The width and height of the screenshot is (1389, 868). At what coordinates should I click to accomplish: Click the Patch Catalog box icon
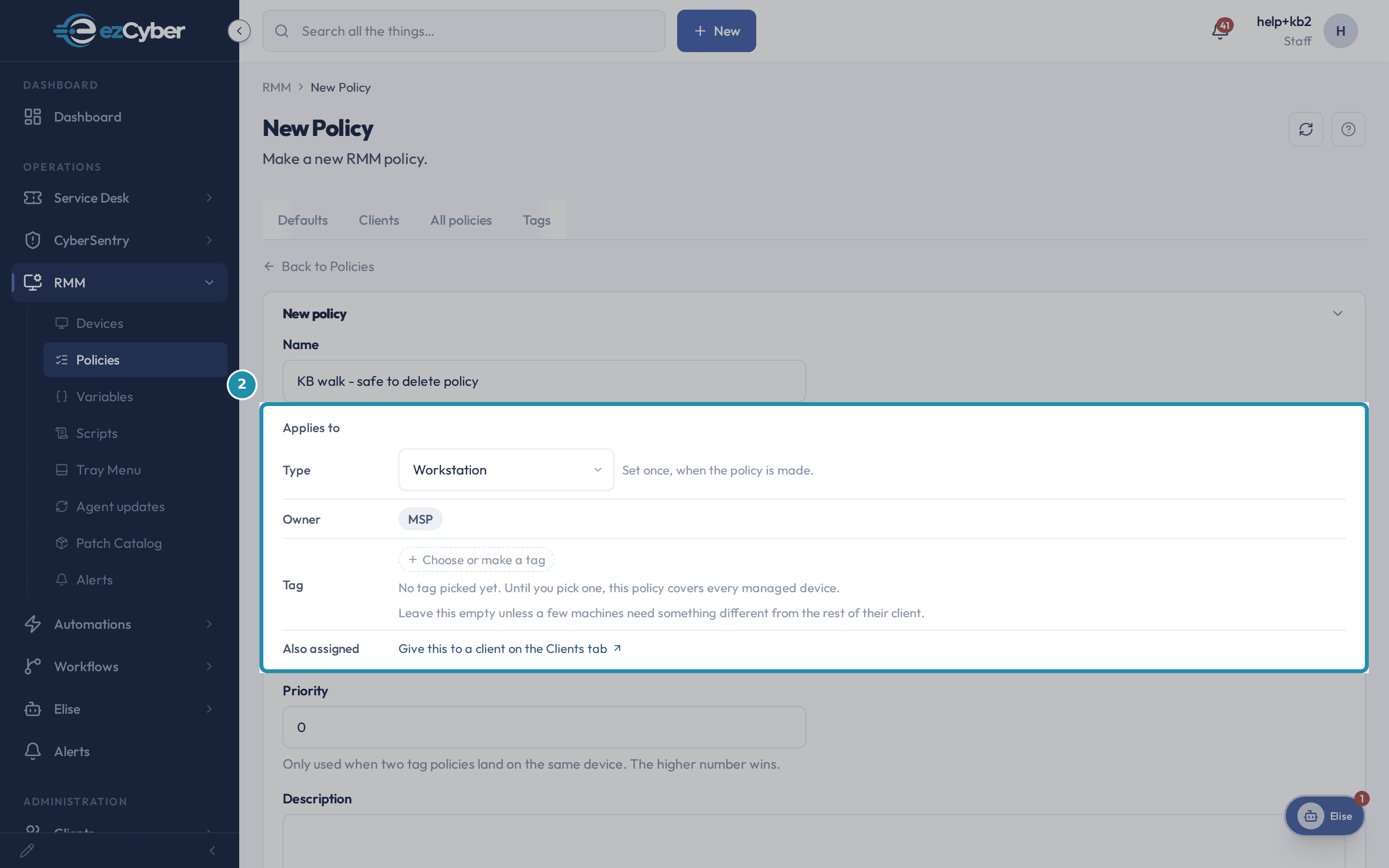pos(61,543)
